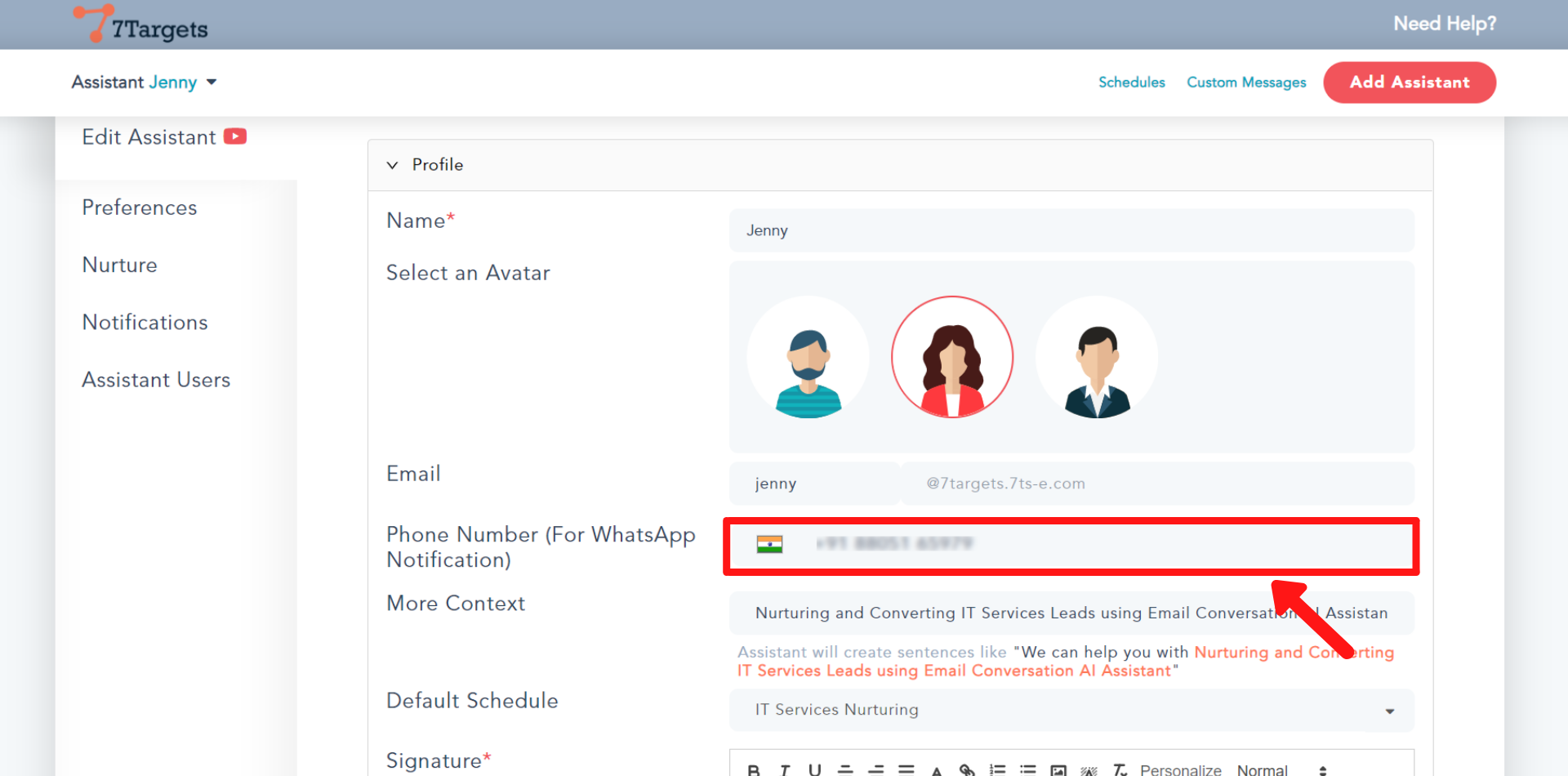The image size is (1568, 776).
Task: Click the @7targets.7ts-e.com domain field
Action: (x=1157, y=484)
